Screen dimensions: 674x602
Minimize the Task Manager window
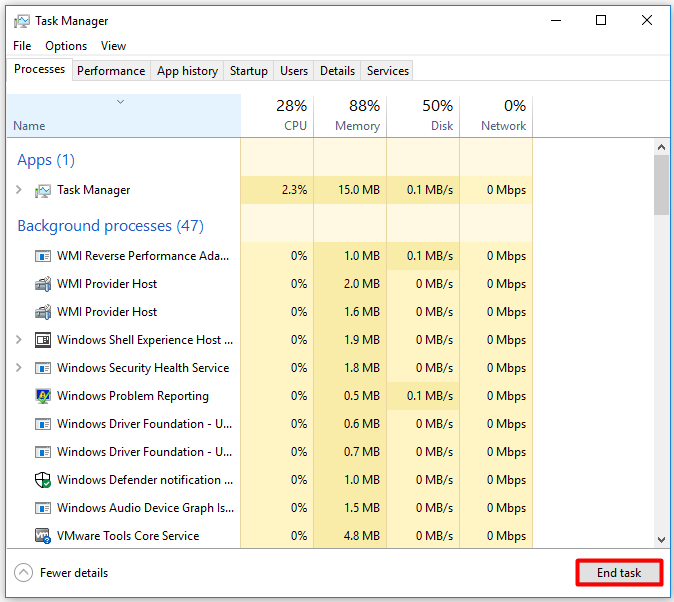click(556, 20)
